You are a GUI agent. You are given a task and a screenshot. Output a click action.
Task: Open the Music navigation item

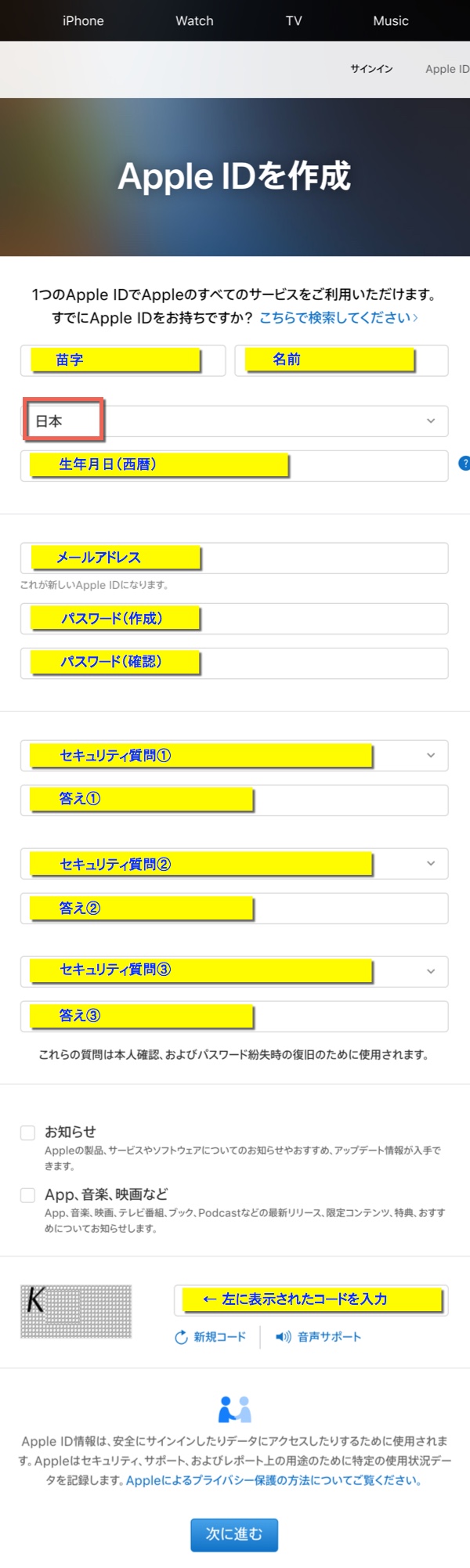click(x=391, y=21)
